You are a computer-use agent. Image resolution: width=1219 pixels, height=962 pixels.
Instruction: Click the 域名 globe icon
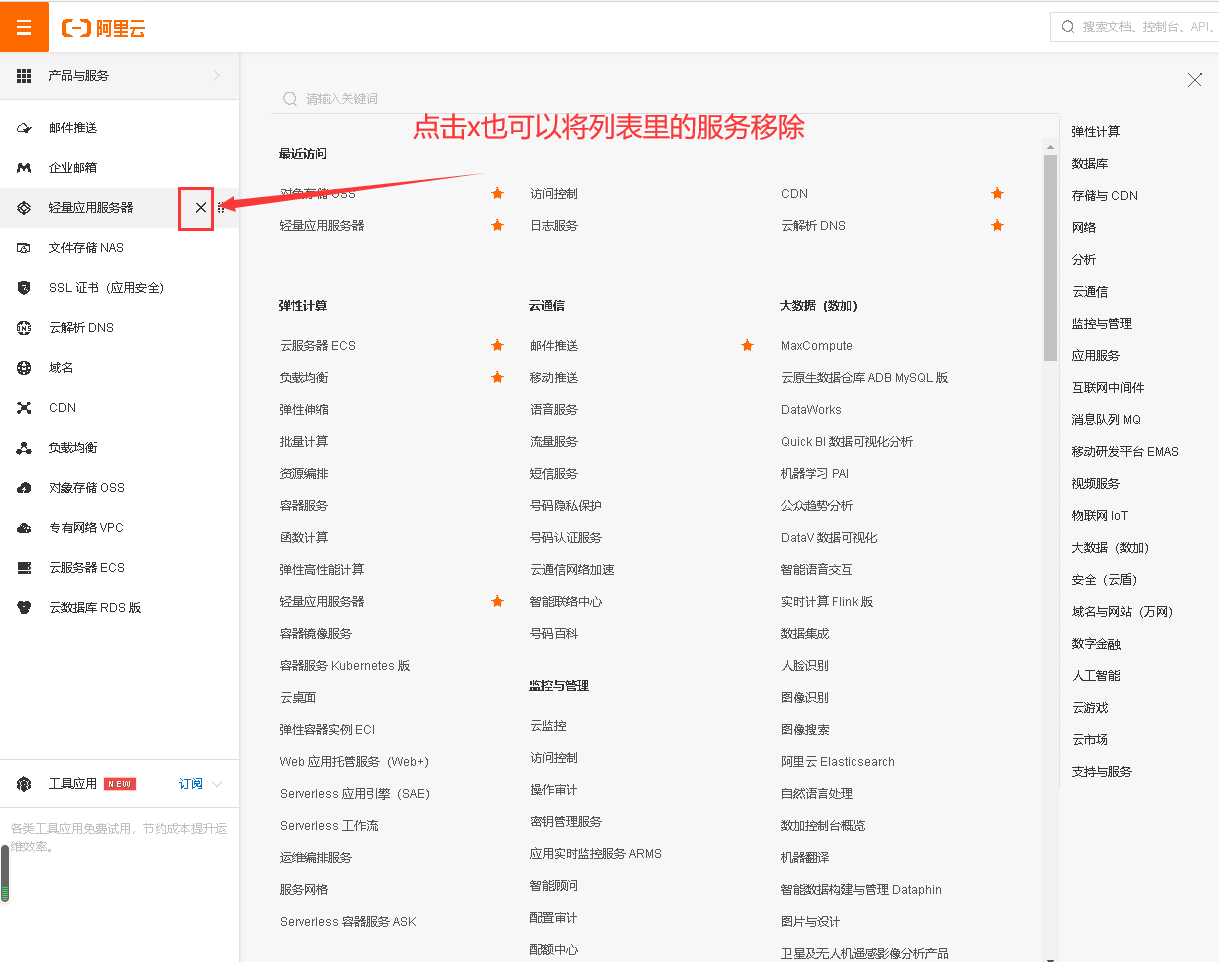24,368
